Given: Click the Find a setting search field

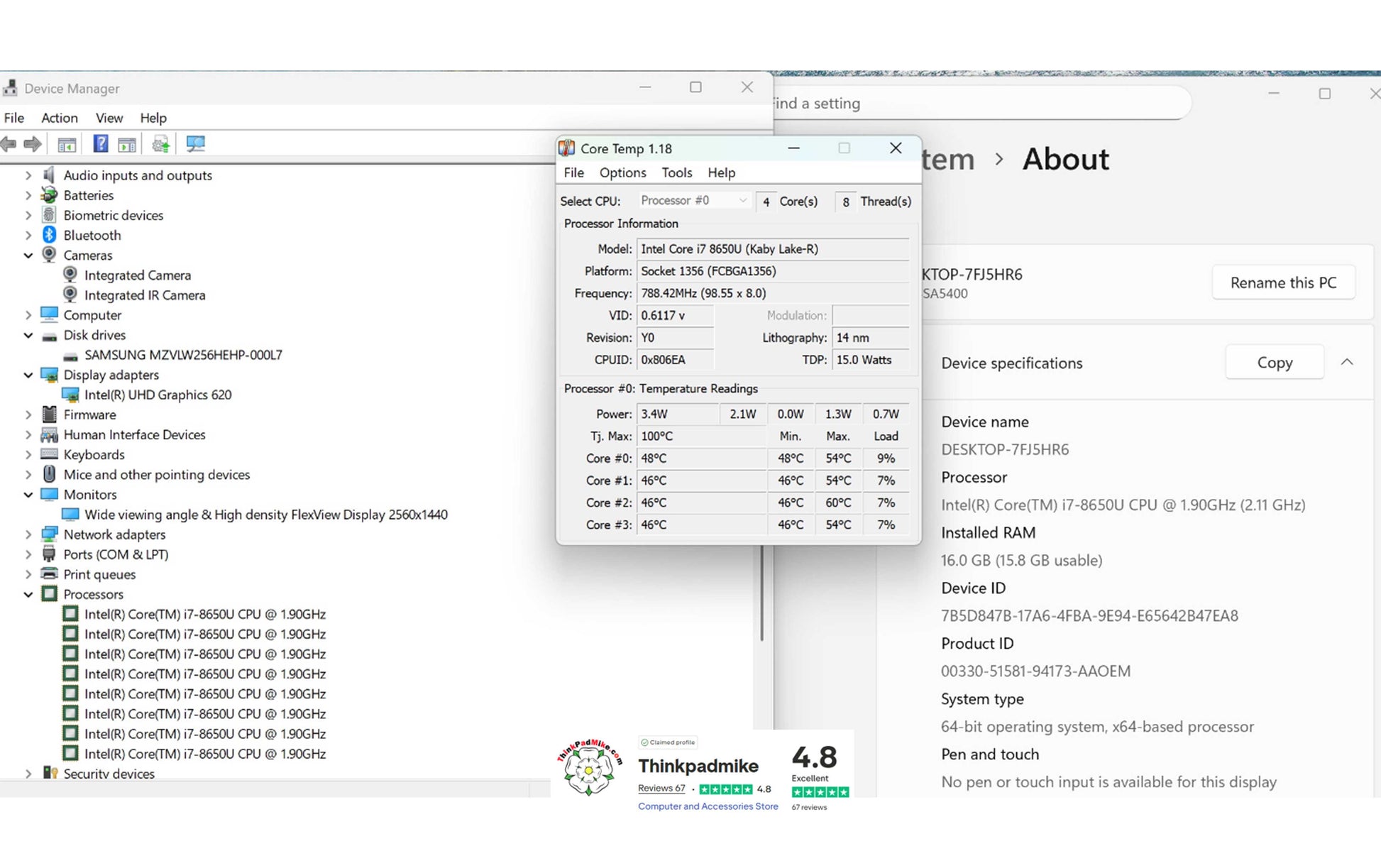Looking at the screenshot, I should [979, 104].
